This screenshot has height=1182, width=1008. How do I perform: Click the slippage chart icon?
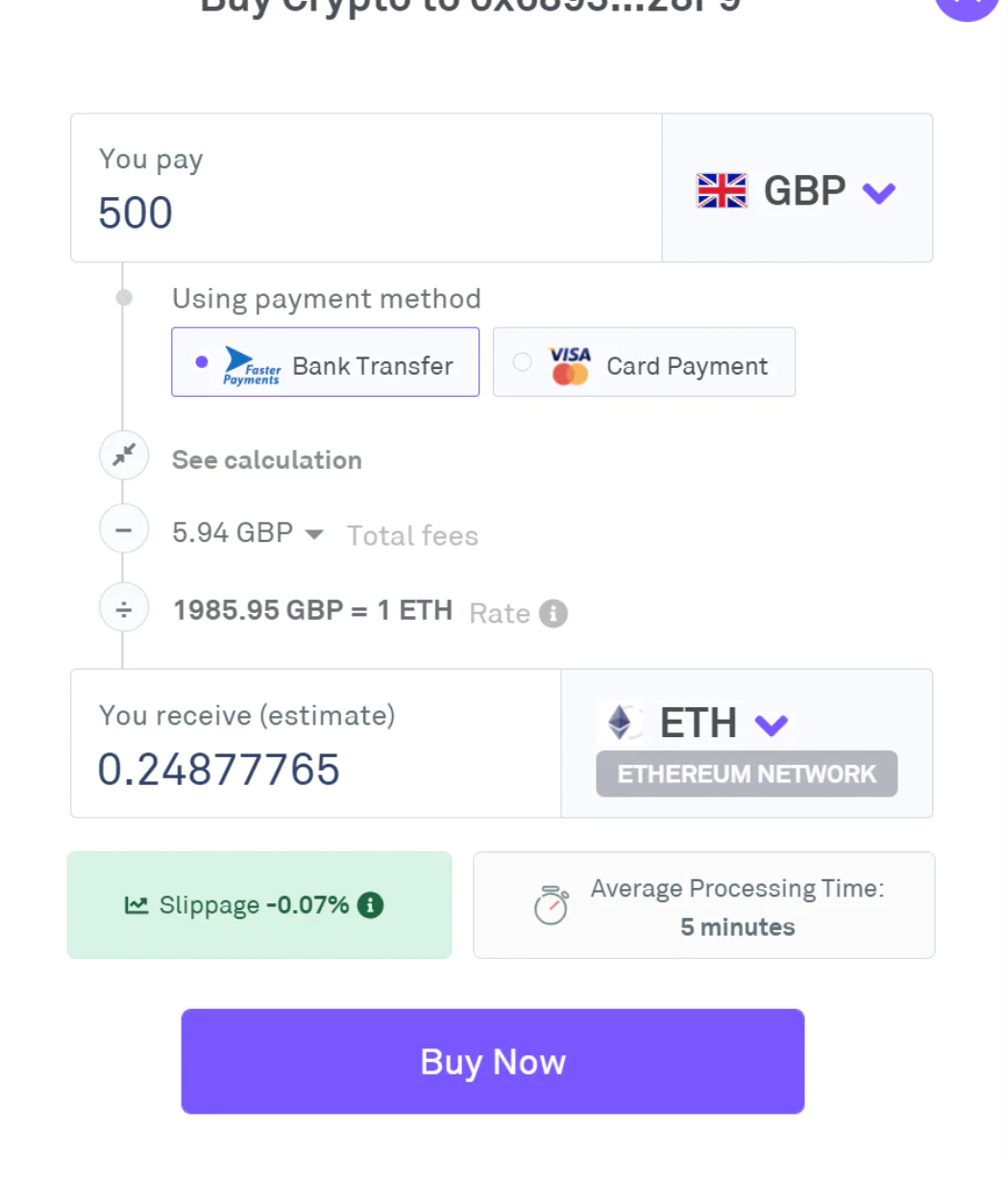point(136,905)
